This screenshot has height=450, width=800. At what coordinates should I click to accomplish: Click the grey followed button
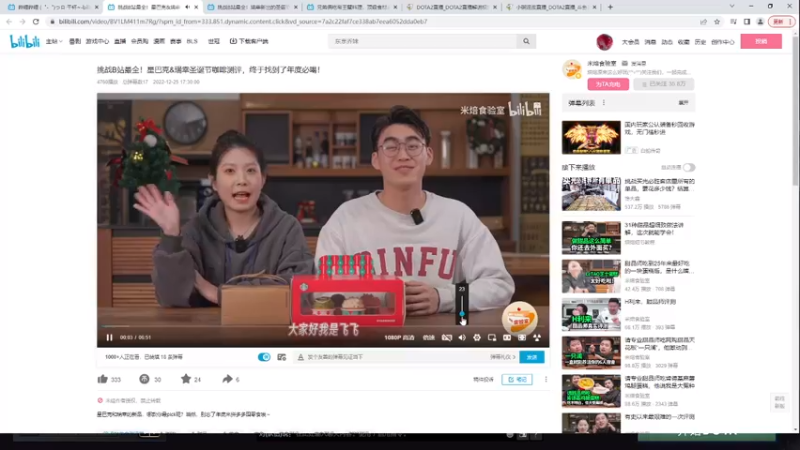(664, 84)
